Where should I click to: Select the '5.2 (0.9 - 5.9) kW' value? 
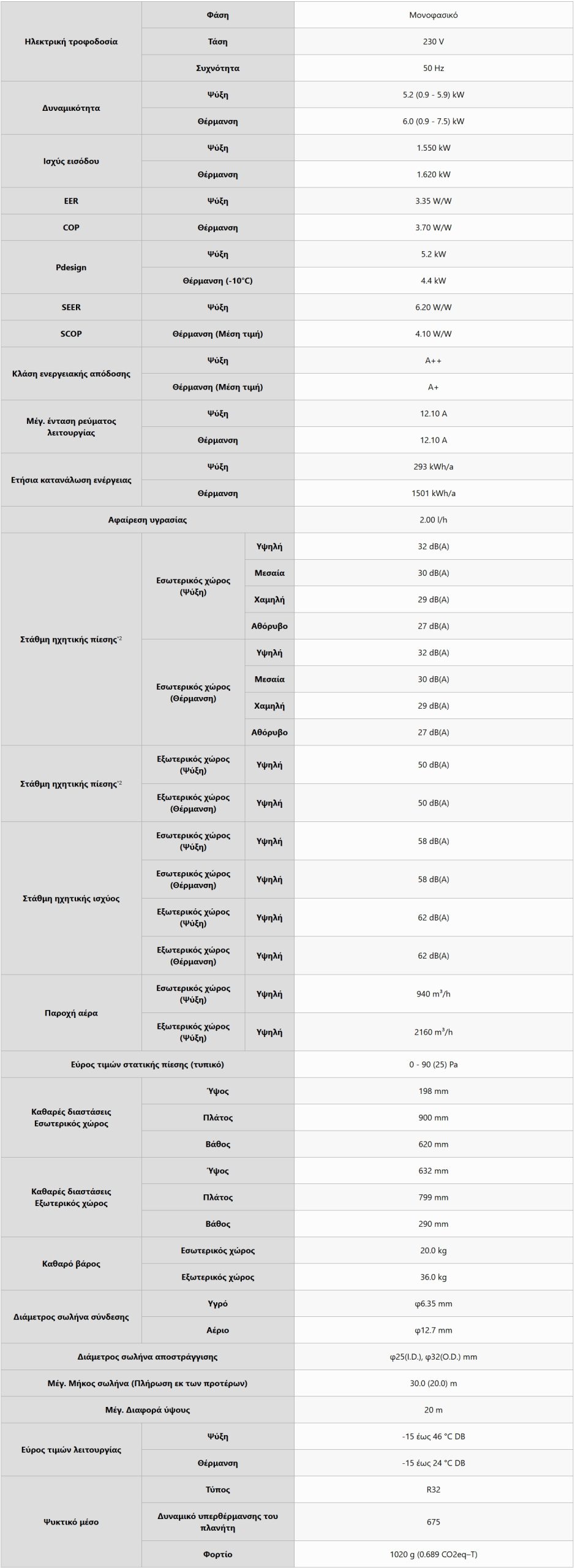tap(433, 95)
